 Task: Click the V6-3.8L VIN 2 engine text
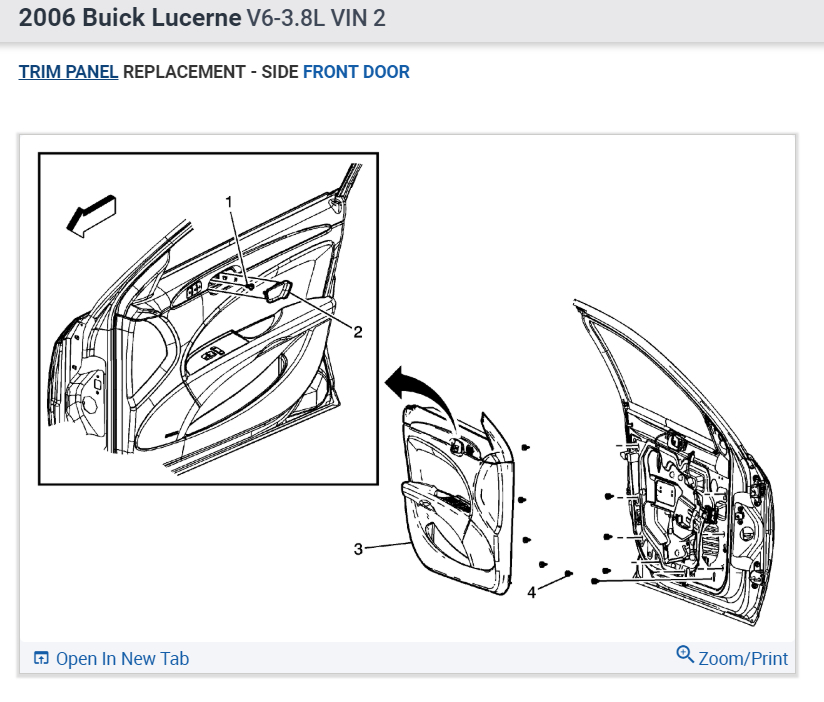316,18
